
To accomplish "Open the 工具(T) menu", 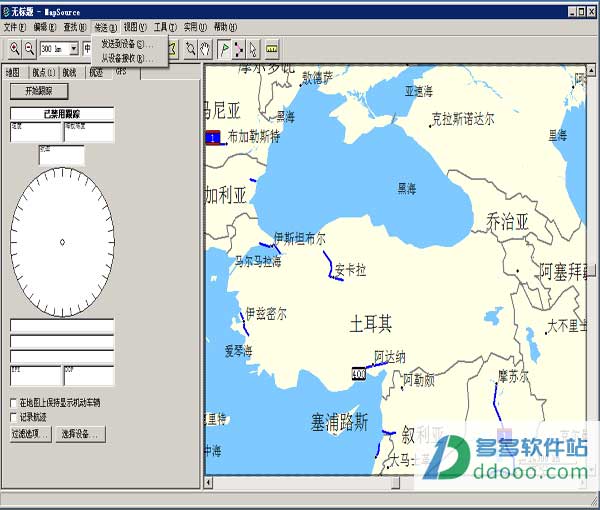I will (x=165, y=27).
